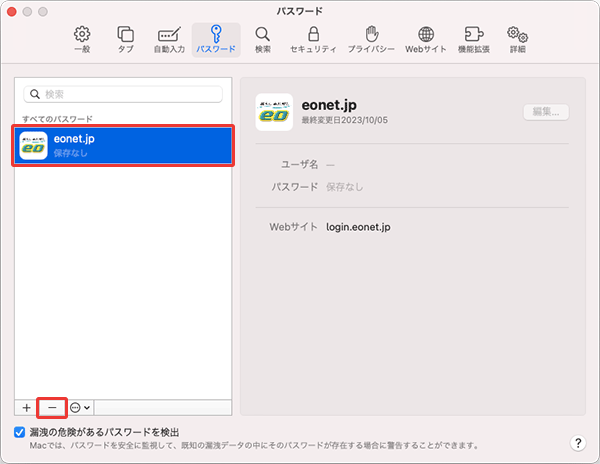
Task: Open the タブ (Tabs) preferences pane
Action: pyautogui.click(x=125, y=39)
